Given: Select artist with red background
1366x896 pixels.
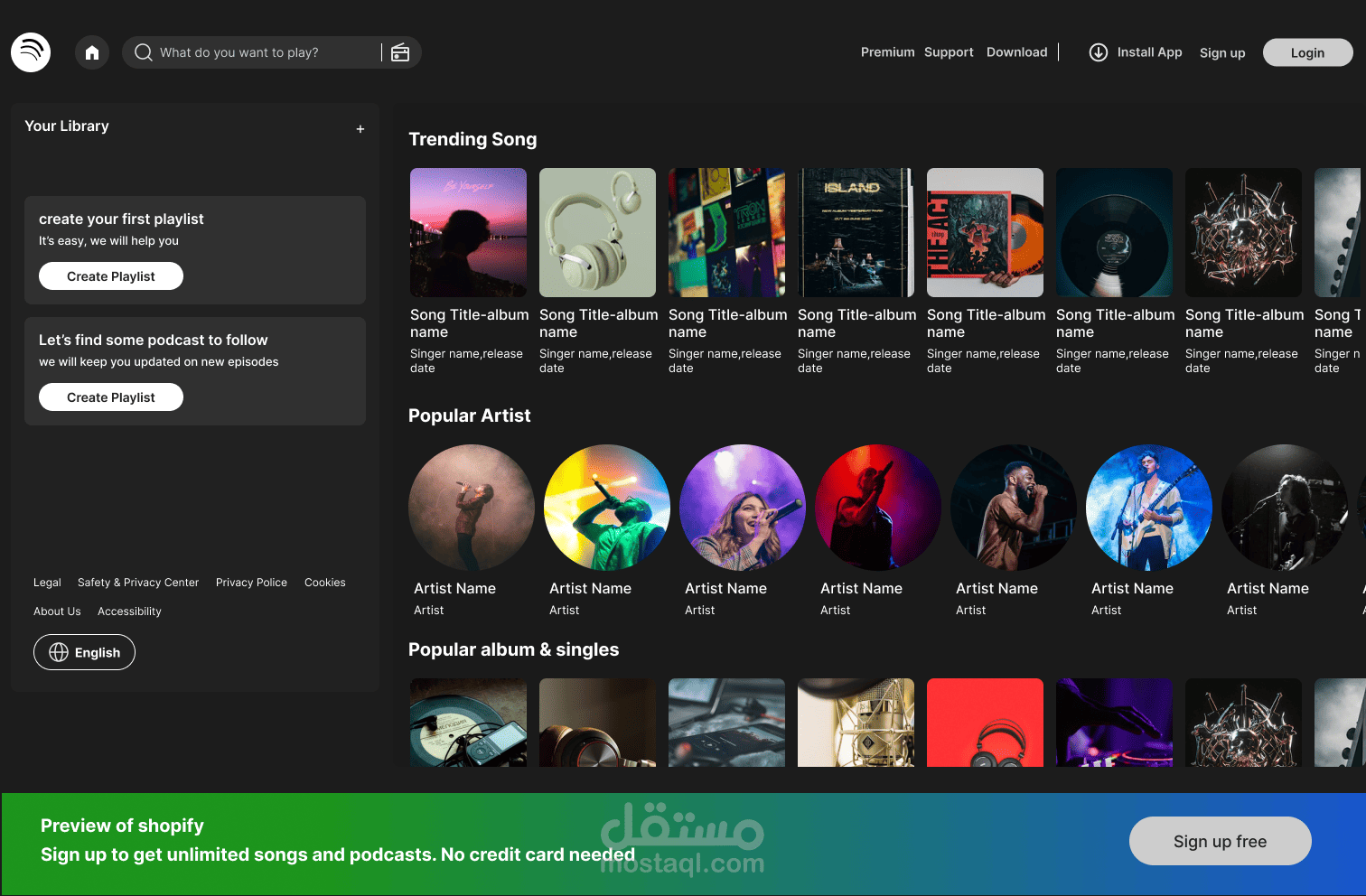Looking at the screenshot, I should pyautogui.click(x=878, y=508).
